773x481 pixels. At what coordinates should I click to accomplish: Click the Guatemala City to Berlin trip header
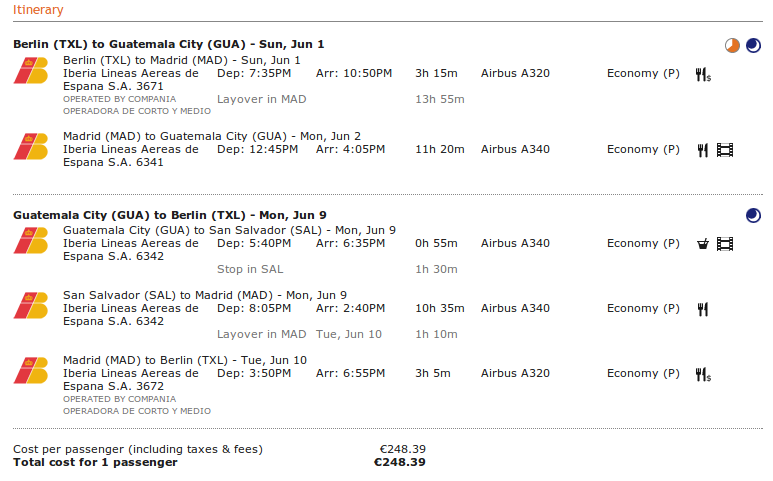(170, 215)
